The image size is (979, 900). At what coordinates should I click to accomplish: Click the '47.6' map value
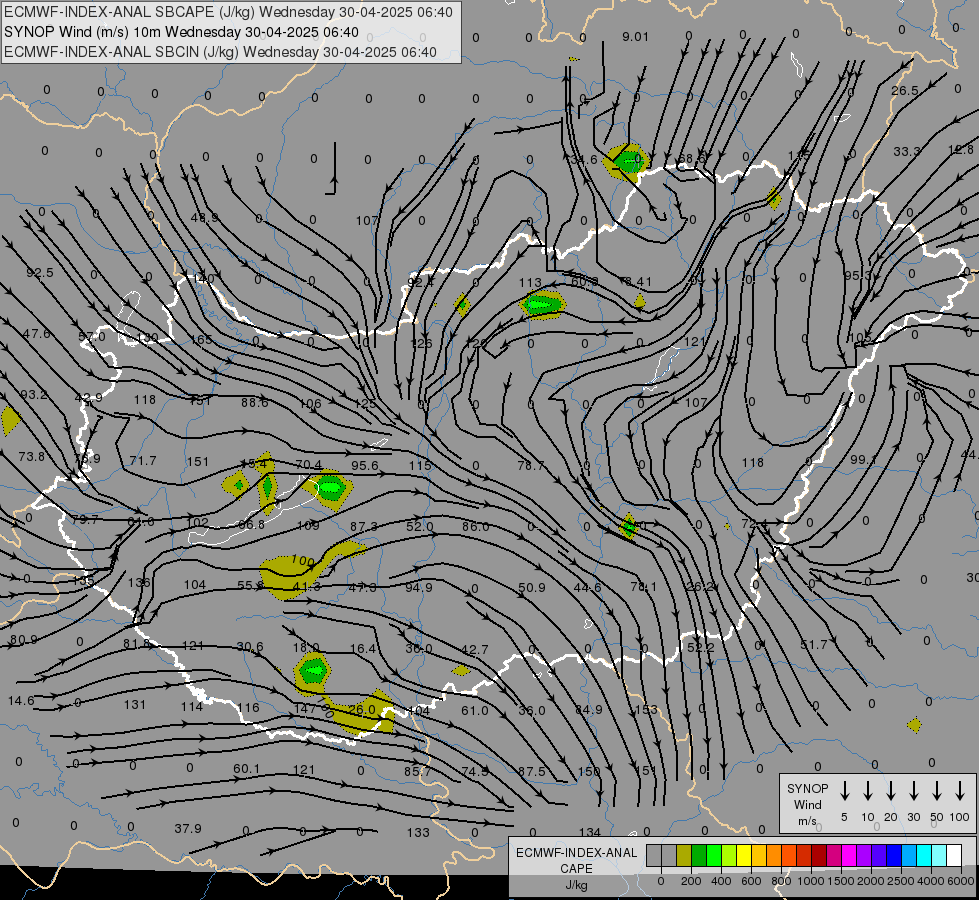tap(36, 334)
